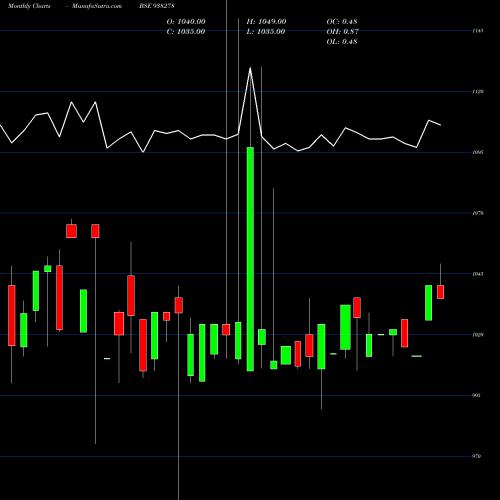Open the MunafaSutra.com label

coord(97,6)
